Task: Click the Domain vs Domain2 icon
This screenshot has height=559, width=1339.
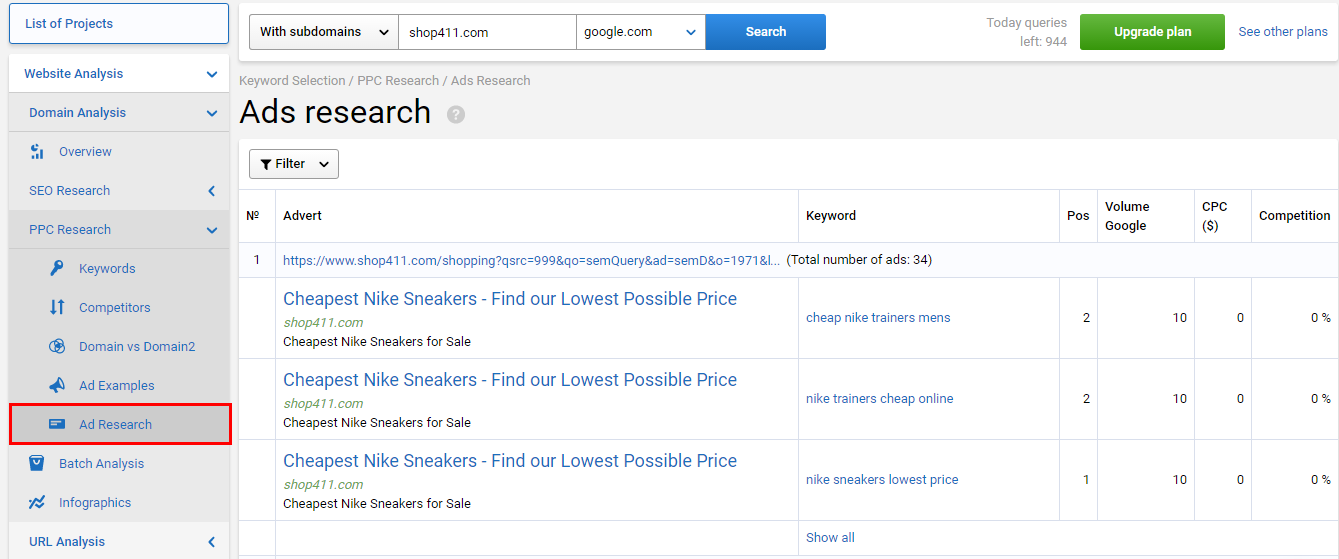Action: [x=57, y=347]
